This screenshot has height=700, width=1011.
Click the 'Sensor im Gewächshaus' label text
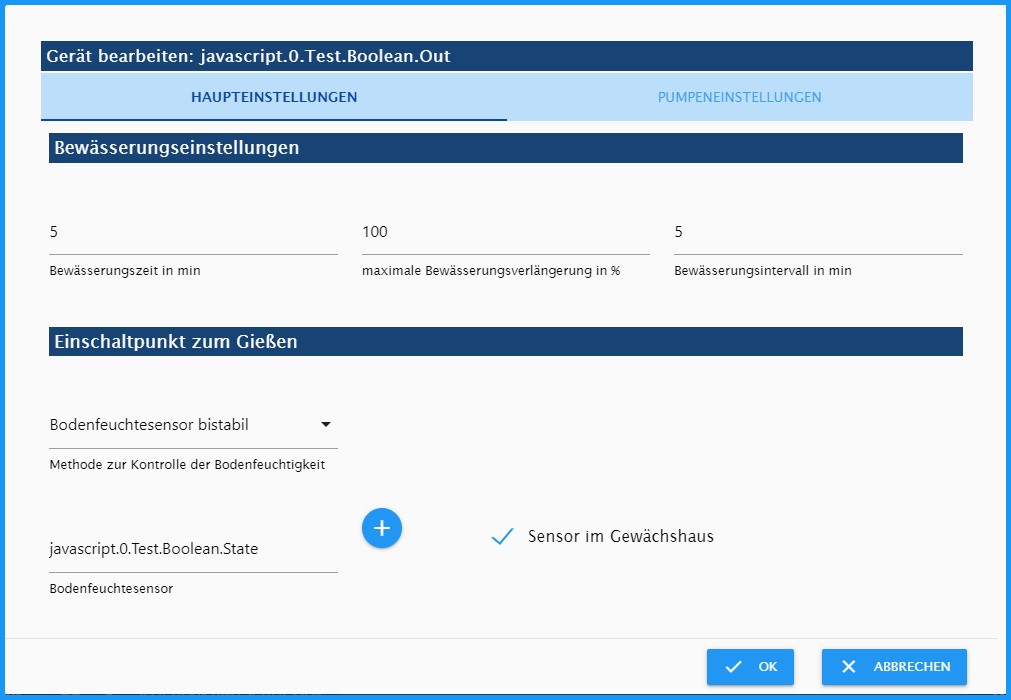[x=620, y=536]
